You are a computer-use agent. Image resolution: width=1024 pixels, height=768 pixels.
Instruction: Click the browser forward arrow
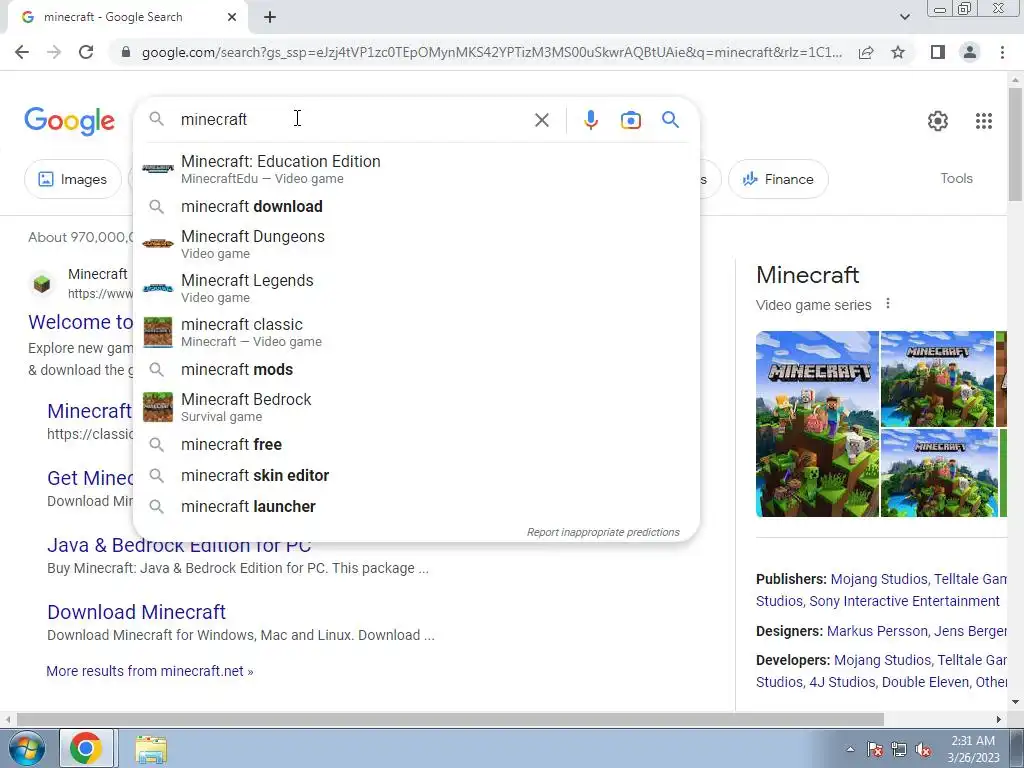(54, 52)
